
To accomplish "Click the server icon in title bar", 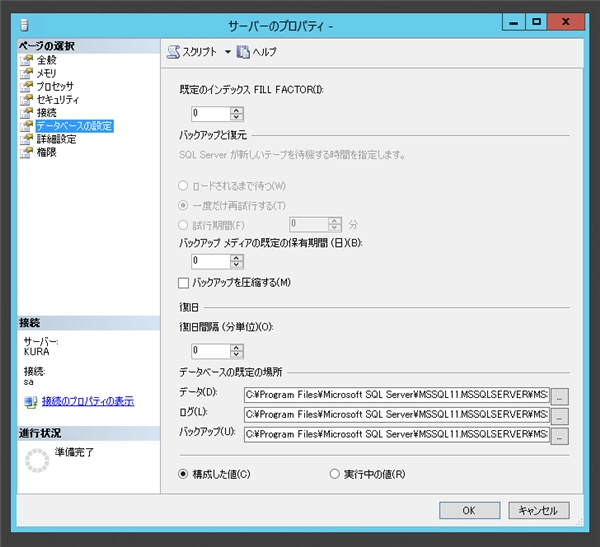I will (x=24, y=25).
